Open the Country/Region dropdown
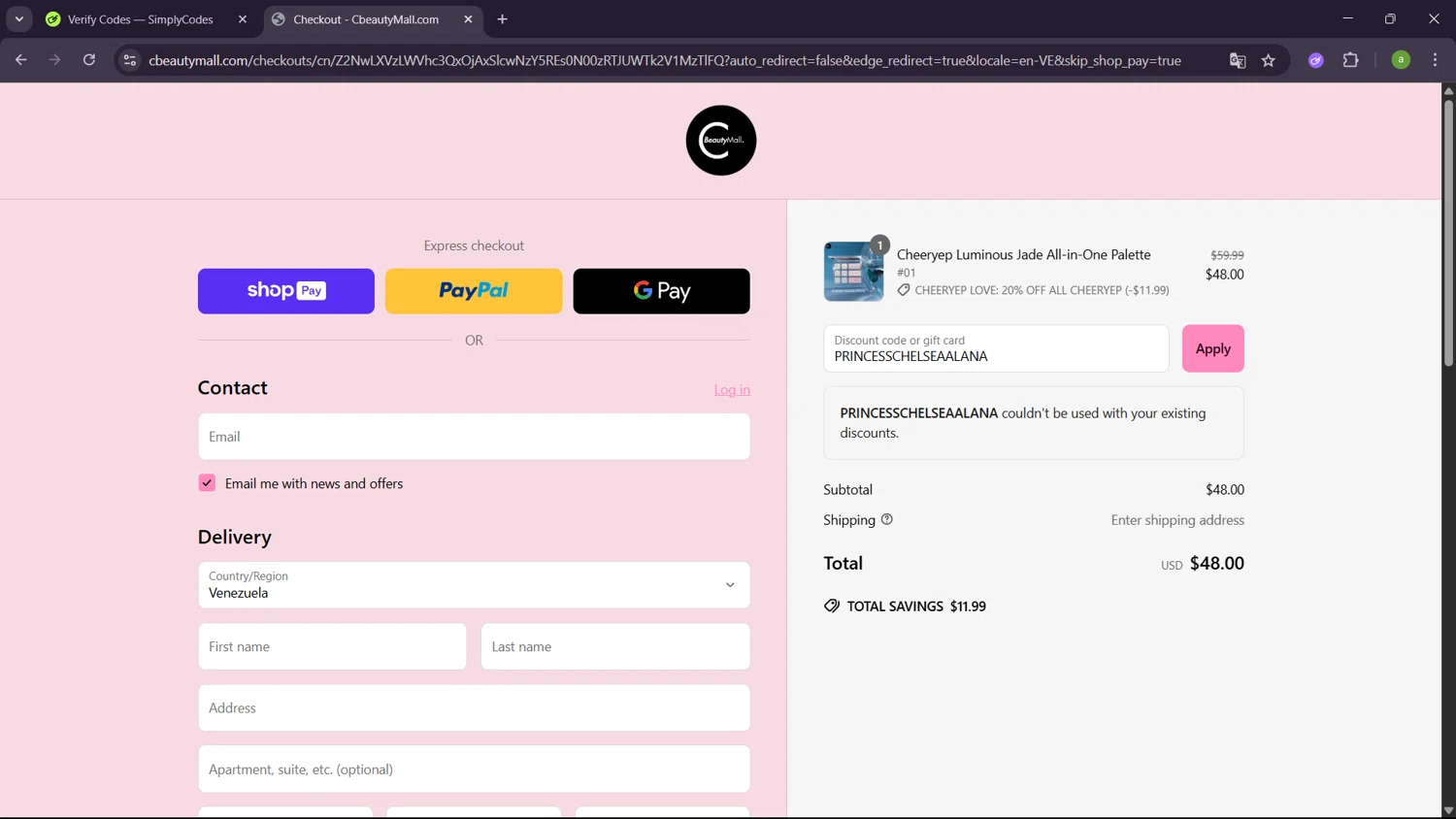 coord(474,585)
